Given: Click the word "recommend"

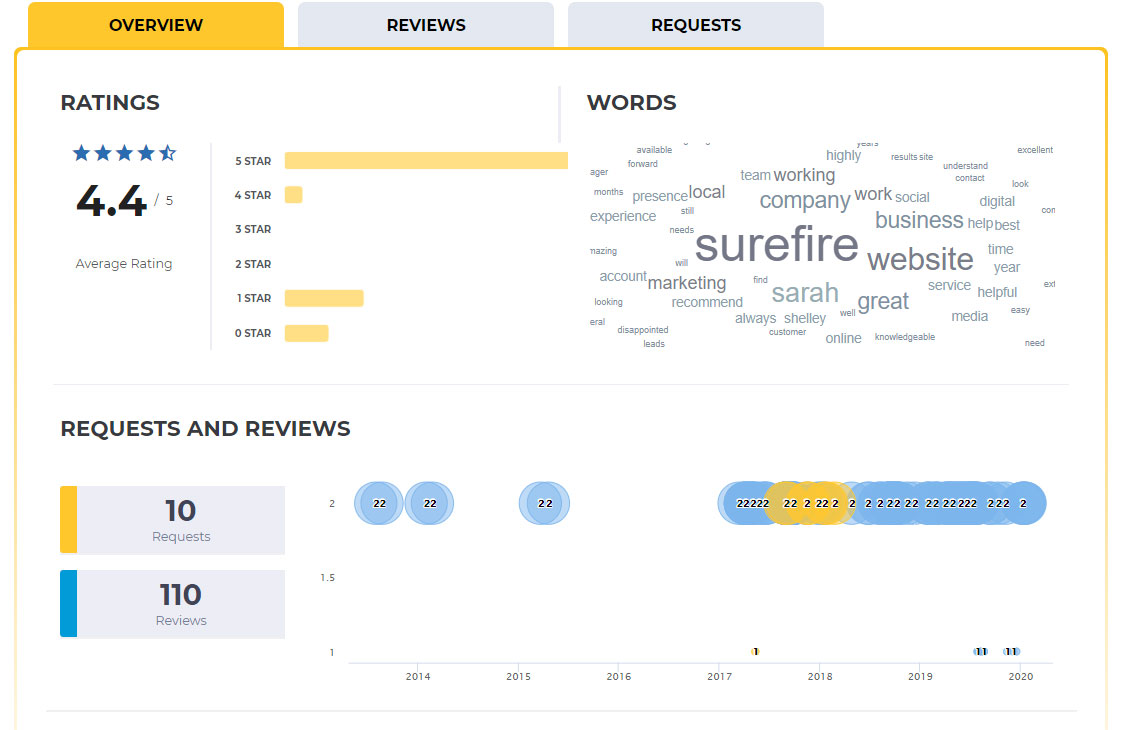Looking at the screenshot, I should (x=707, y=301).
